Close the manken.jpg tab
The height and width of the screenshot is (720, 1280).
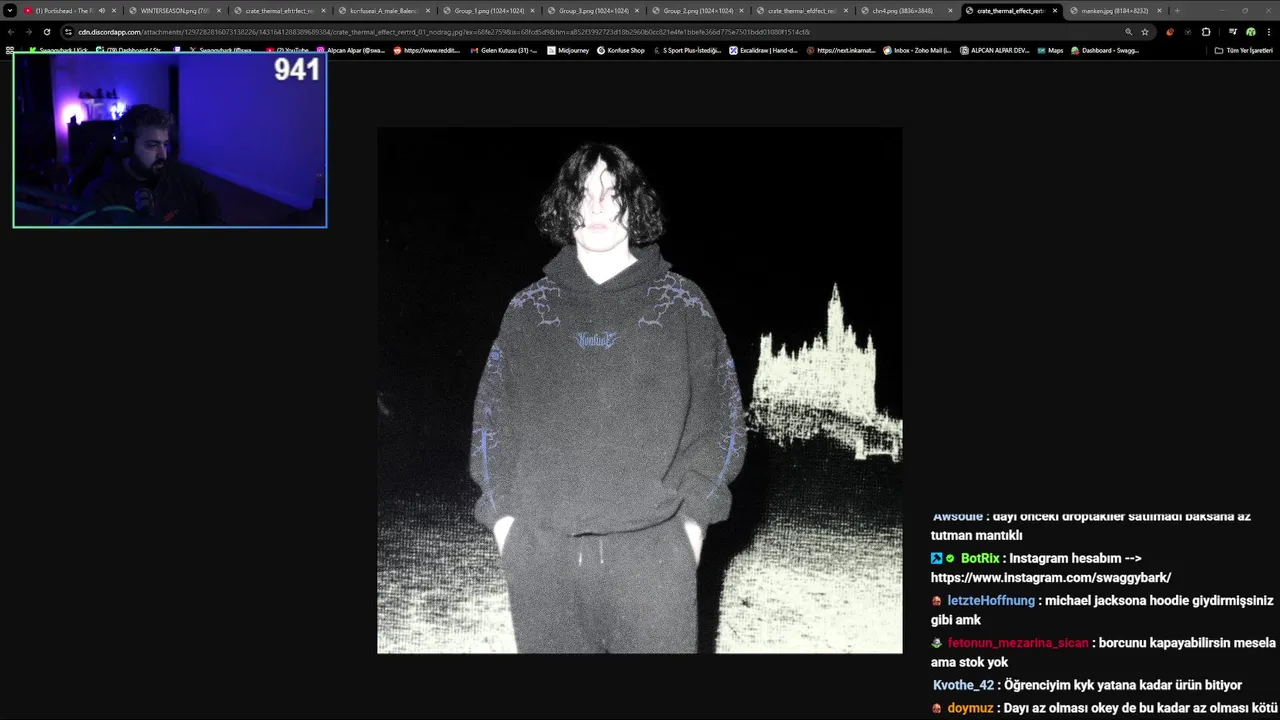tap(1159, 10)
